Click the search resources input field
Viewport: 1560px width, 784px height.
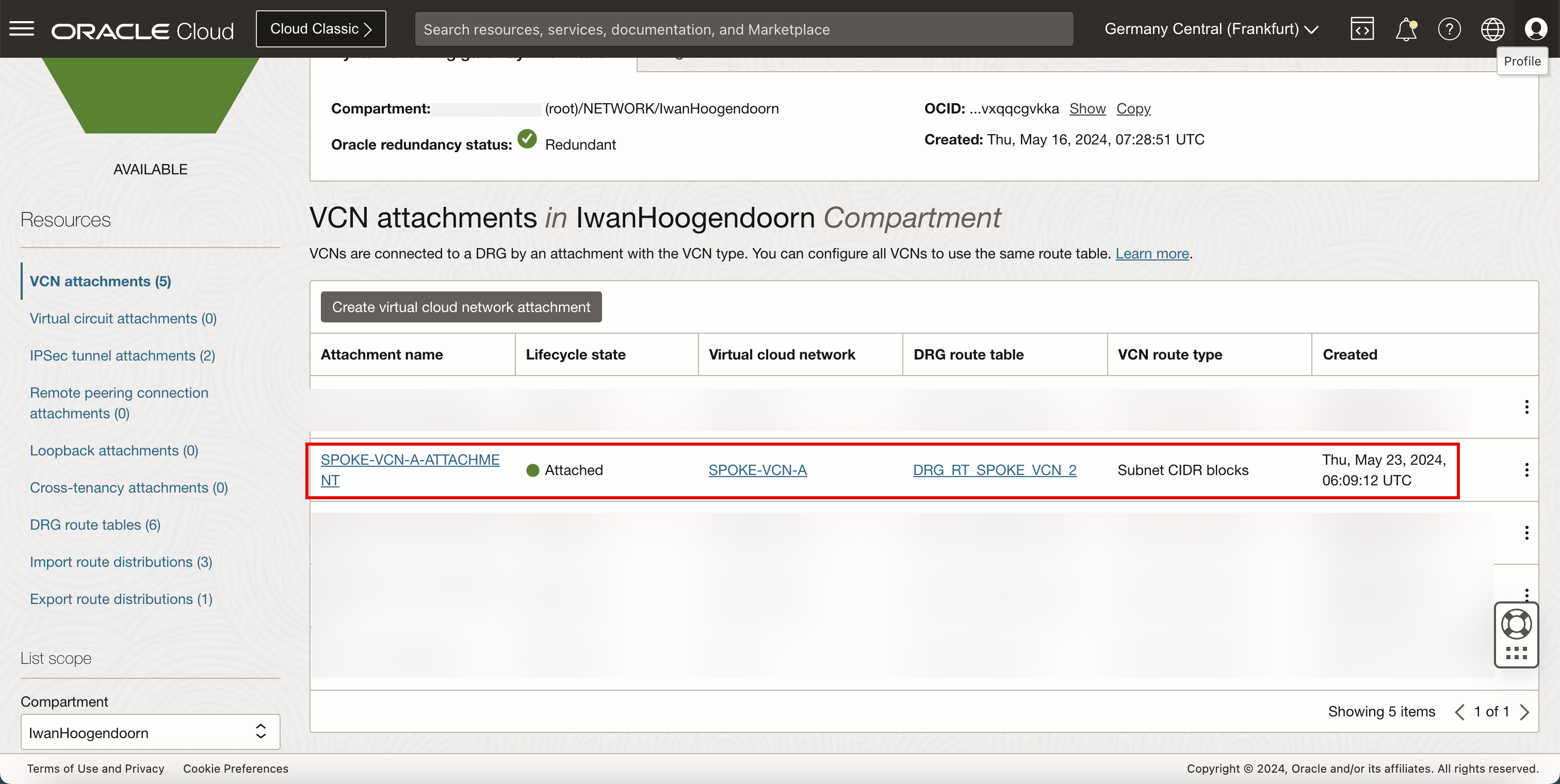[744, 29]
